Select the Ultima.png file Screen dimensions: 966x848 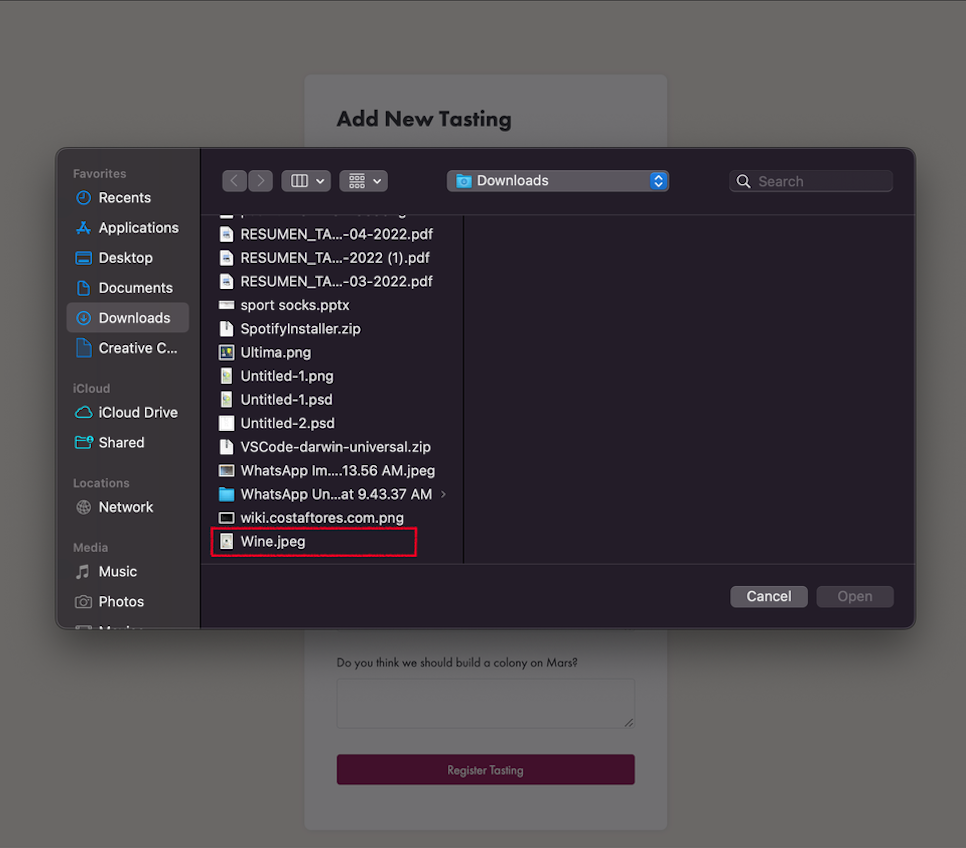[275, 353]
